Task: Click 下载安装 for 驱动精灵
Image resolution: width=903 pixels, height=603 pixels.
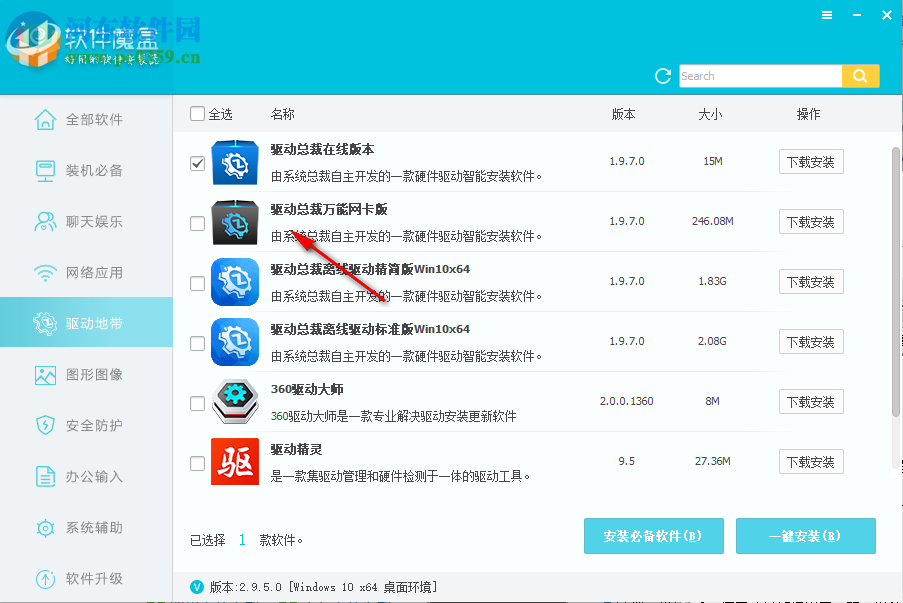Action: pos(811,461)
